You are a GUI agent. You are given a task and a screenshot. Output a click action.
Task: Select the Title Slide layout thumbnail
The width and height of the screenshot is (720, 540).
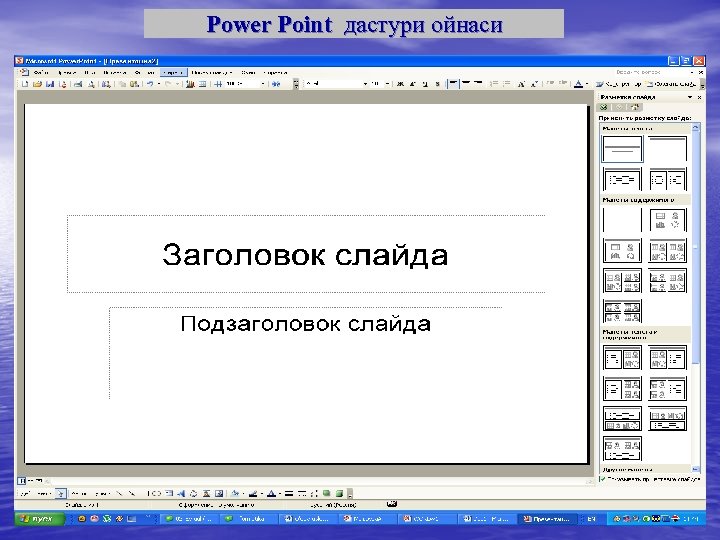click(622, 149)
